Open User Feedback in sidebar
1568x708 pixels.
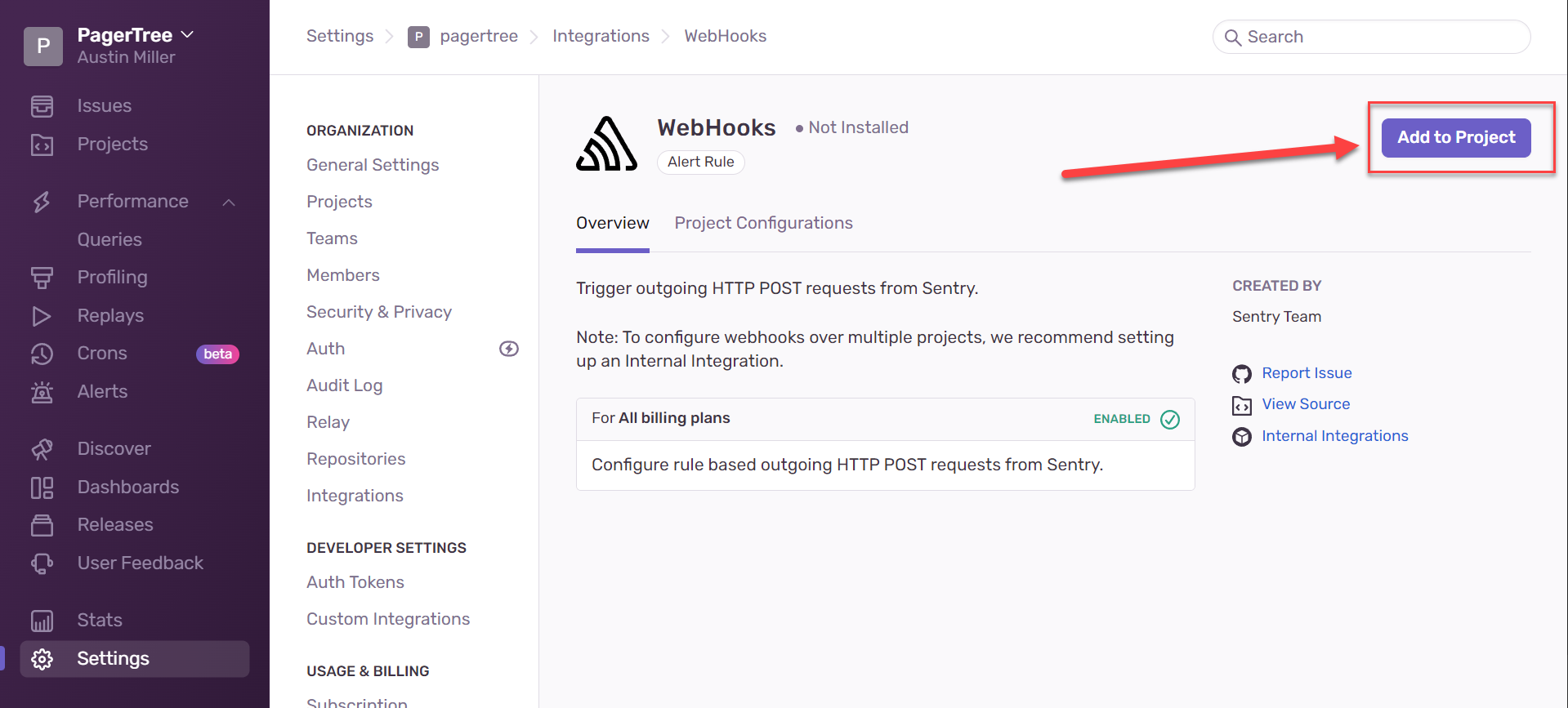[140, 563]
